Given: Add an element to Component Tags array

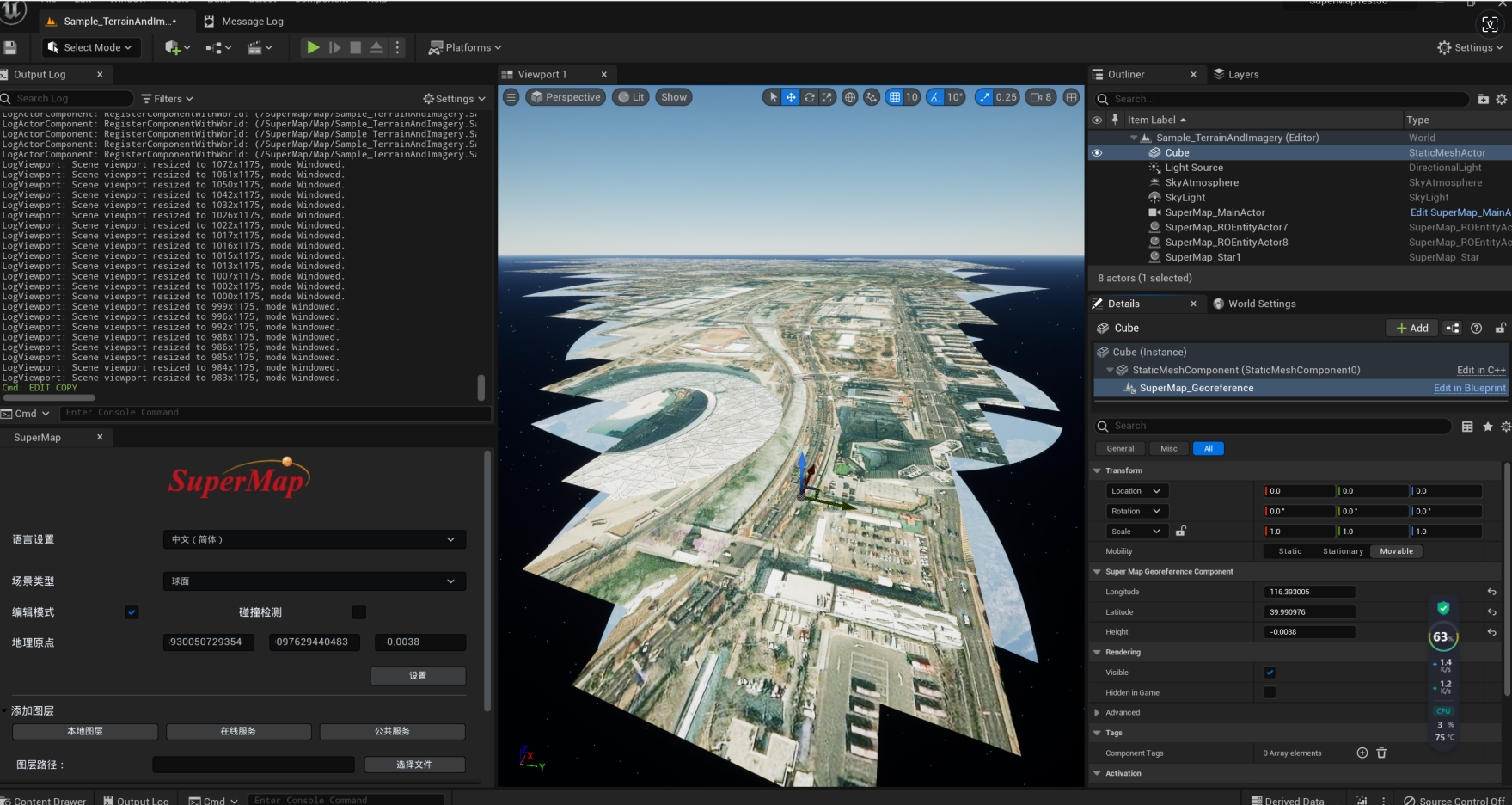Looking at the screenshot, I should coord(1362,753).
